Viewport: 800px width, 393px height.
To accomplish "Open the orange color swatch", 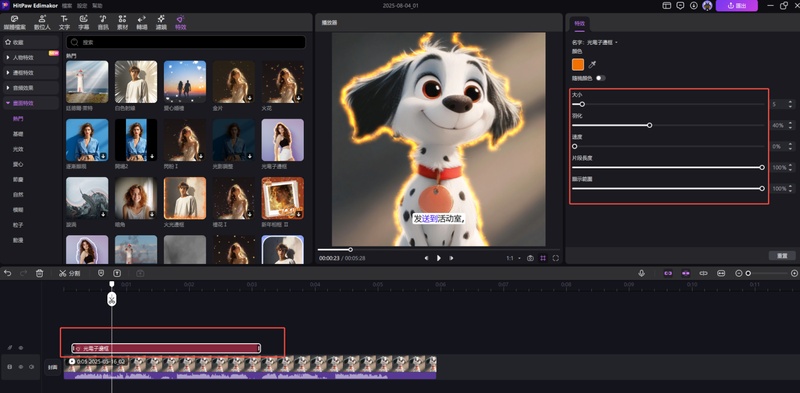I will (x=578, y=64).
